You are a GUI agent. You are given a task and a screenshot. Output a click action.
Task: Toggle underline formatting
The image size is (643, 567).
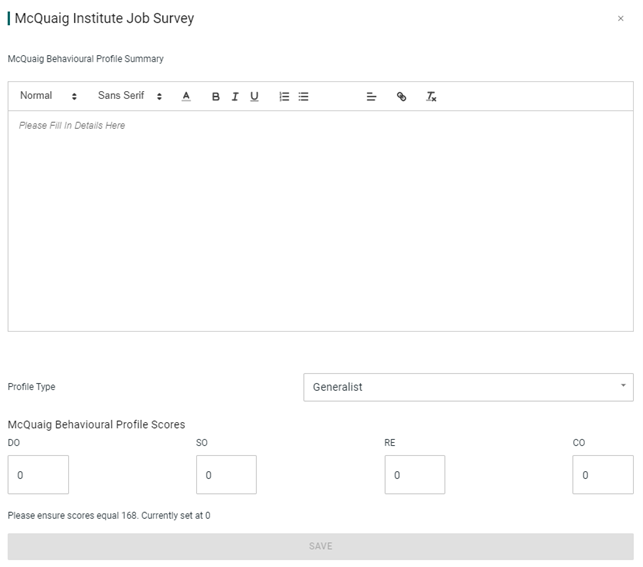pos(254,96)
